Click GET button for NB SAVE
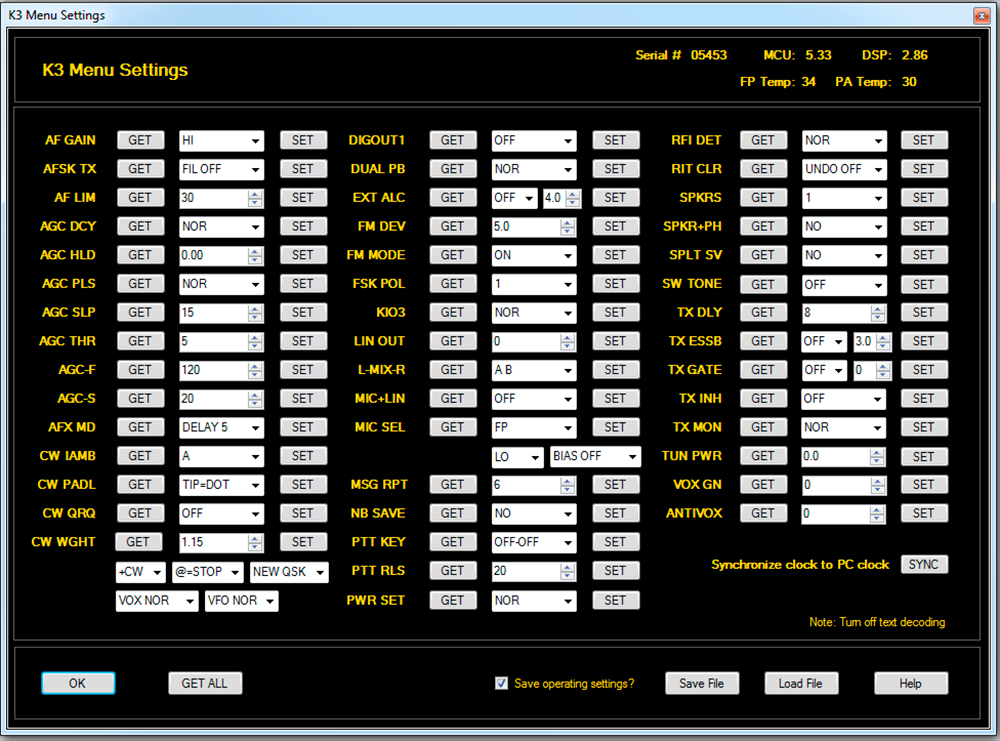Screen dimensions: 1000x741 pyautogui.click(x=453, y=513)
